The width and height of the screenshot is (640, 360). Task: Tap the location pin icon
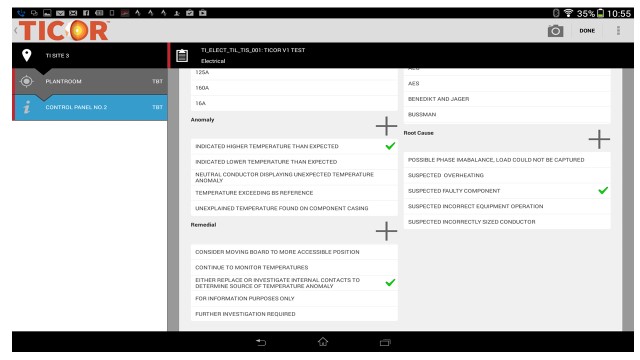(x=27, y=56)
